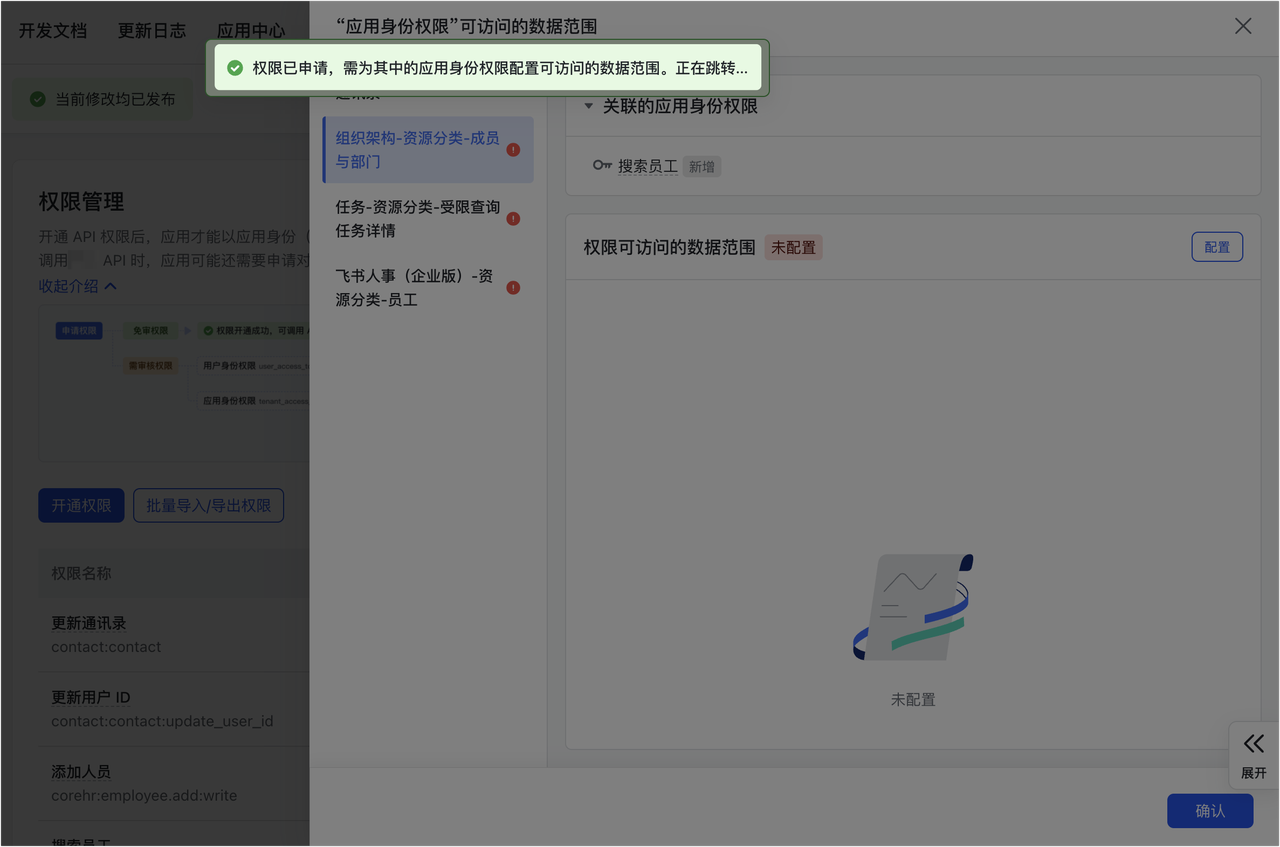Image resolution: width=1280 pixels, height=847 pixels.
Task: Select 任务-资源分类-受限查询任务详情 tab
Action: click(x=417, y=219)
